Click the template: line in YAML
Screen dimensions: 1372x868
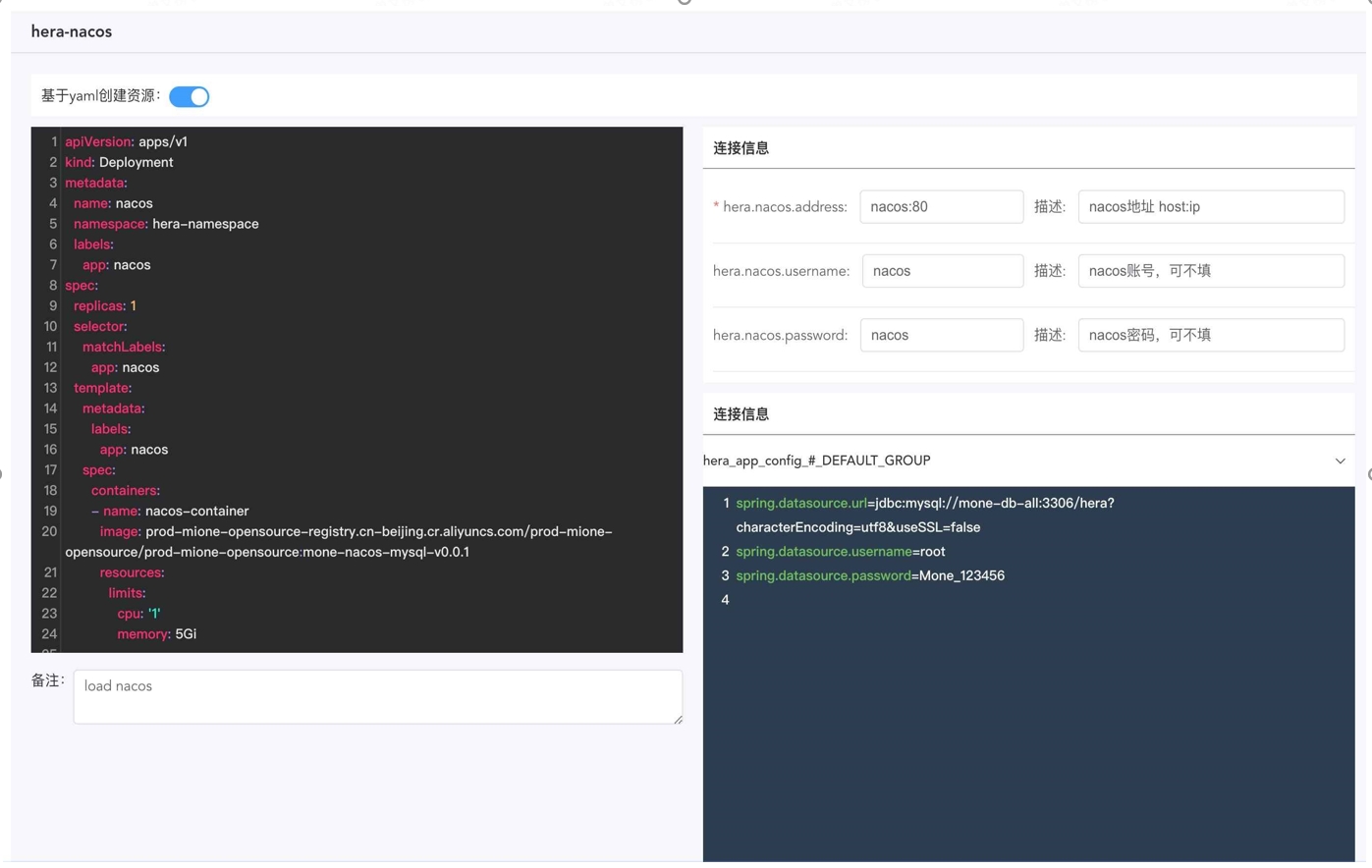(103, 388)
